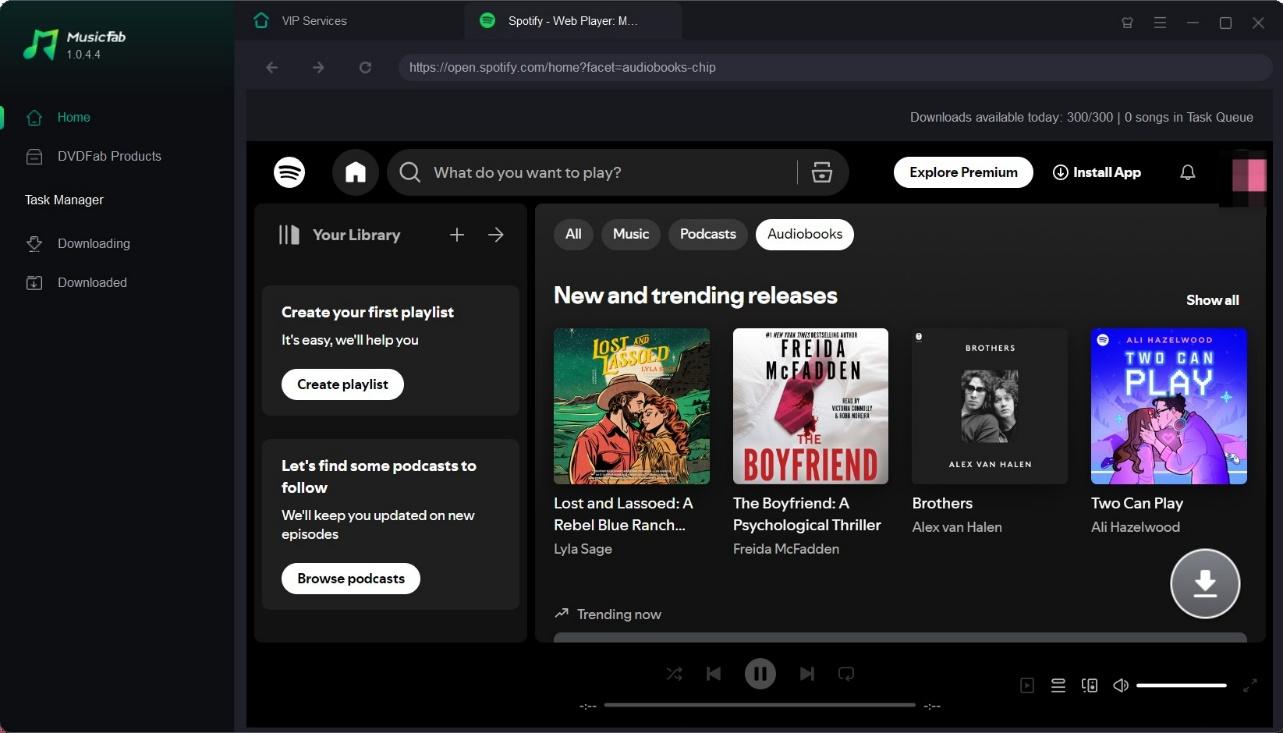Open Lost and Lassoed cover thumbnail

pyautogui.click(x=632, y=406)
